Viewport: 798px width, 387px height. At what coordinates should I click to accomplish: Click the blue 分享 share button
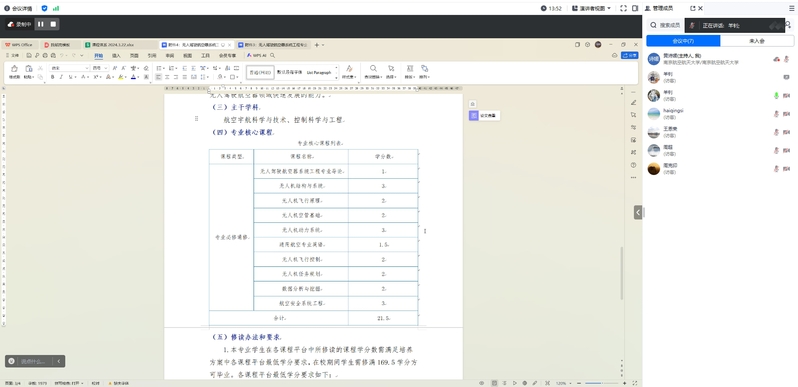[x=630, y=55]
